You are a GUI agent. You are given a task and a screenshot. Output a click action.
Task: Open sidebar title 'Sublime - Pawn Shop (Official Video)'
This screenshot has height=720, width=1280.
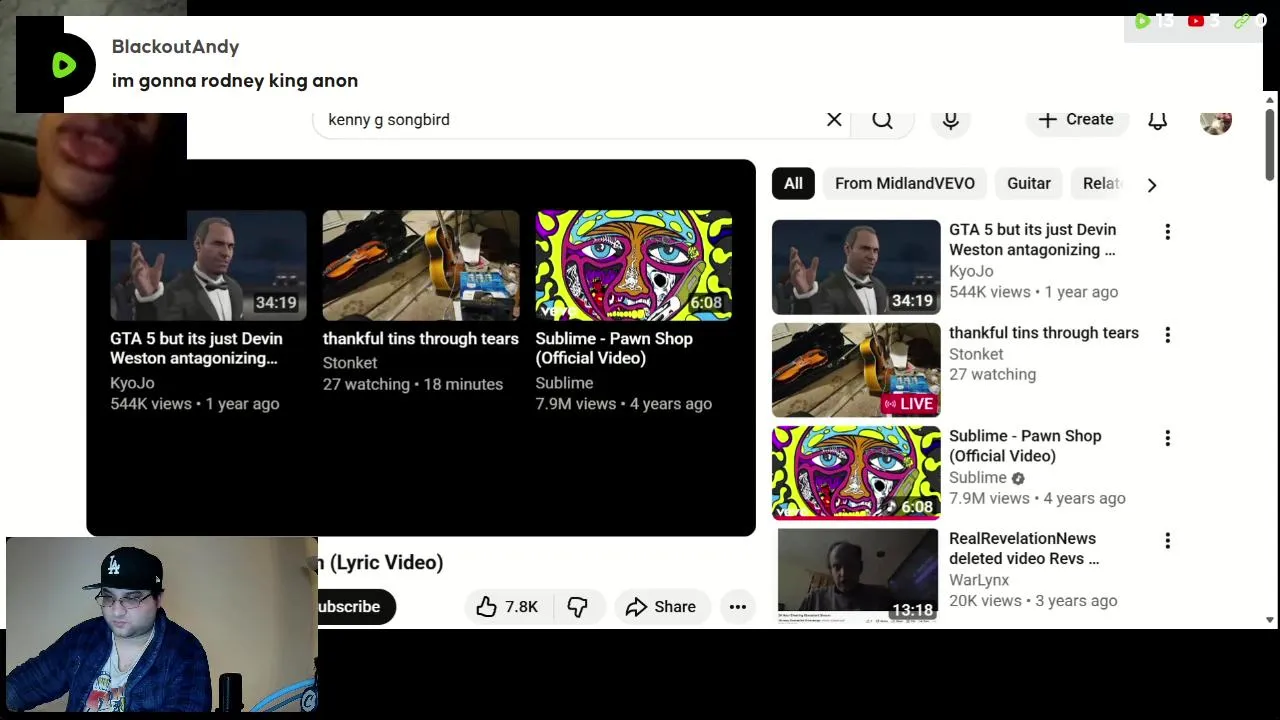[x=1025, y=446]
